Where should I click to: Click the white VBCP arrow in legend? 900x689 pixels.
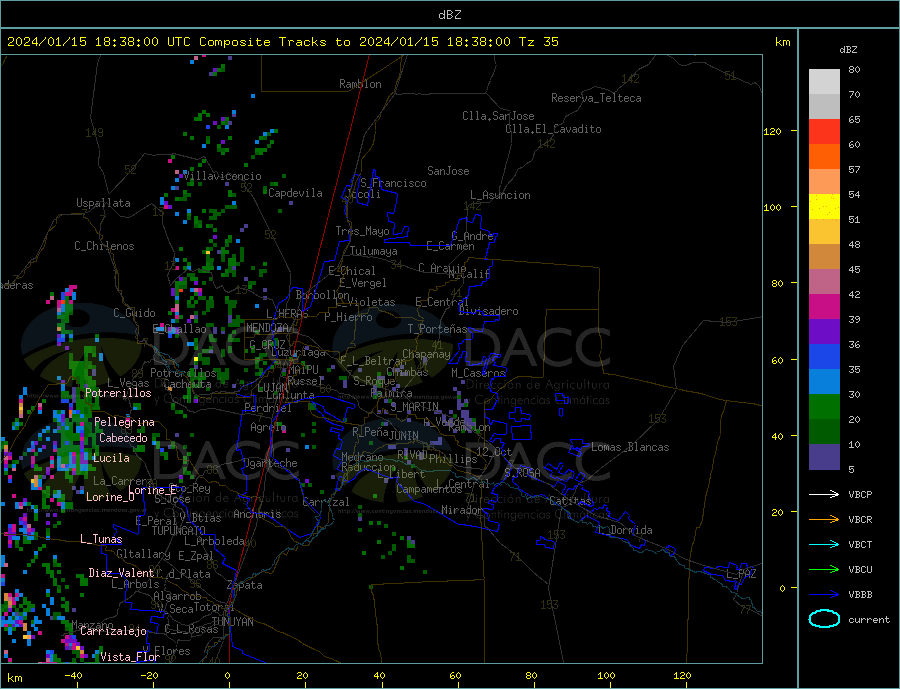[824, 494]
